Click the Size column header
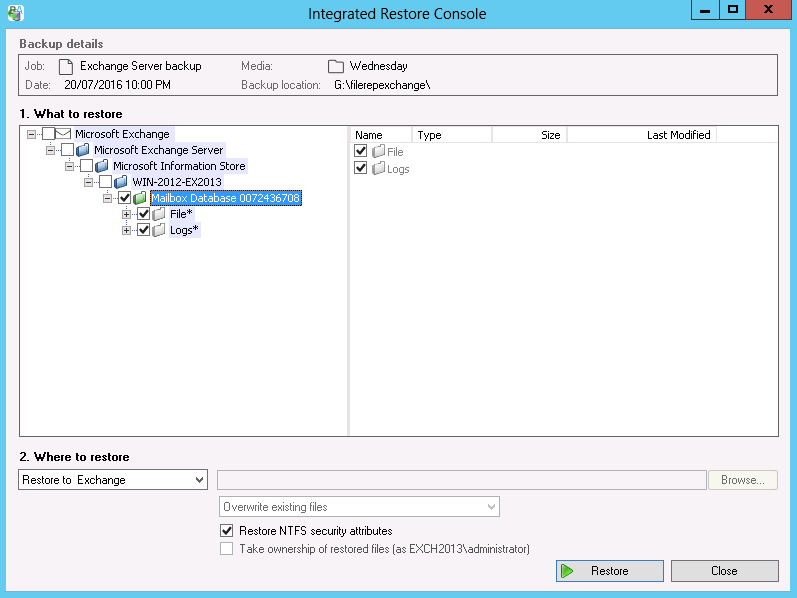This screenshot has width=797, height=598. pos(550,135)
